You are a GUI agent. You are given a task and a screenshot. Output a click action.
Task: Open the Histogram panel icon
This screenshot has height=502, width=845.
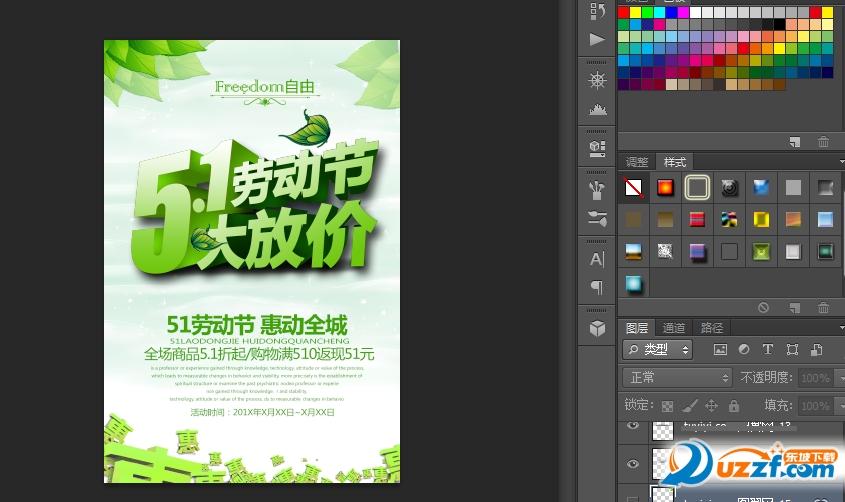[x=598, y=110]
